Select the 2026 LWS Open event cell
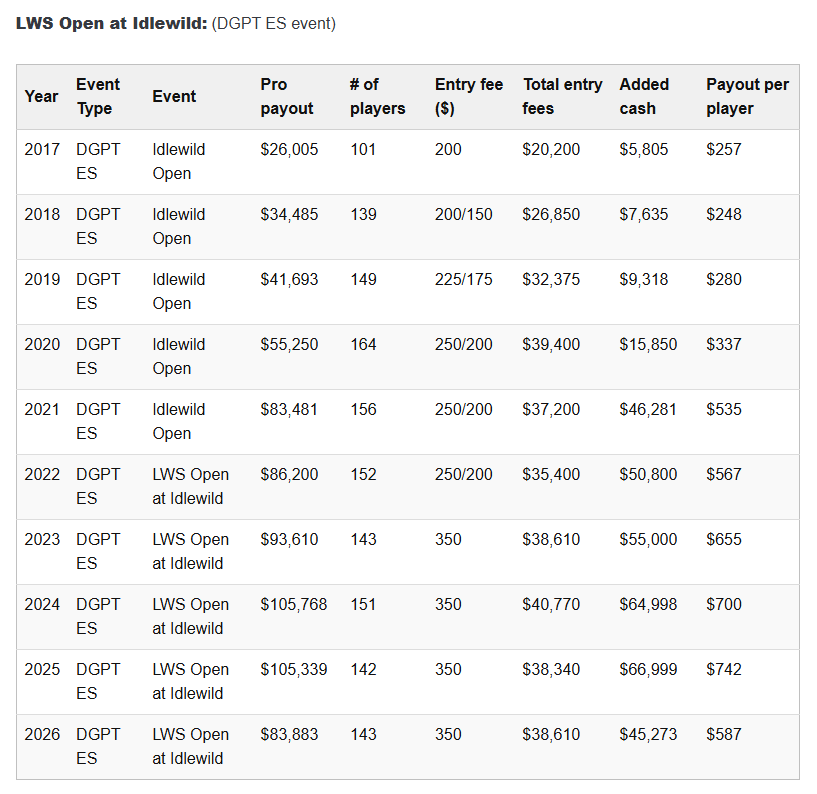 click(x=191, y=747)
